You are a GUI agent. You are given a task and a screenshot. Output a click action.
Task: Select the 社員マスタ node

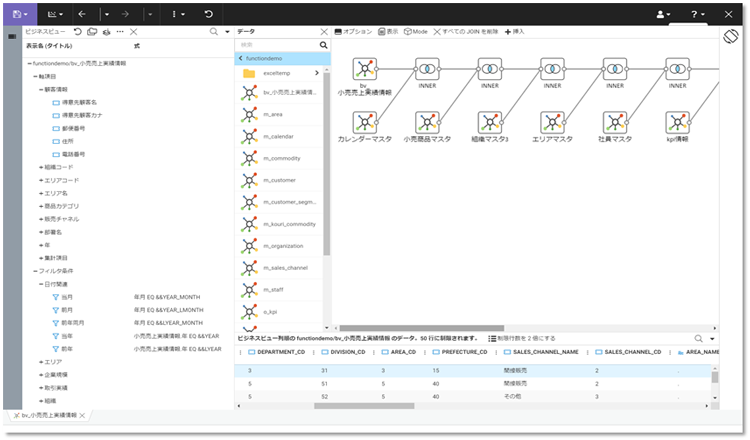coord(615,122)
